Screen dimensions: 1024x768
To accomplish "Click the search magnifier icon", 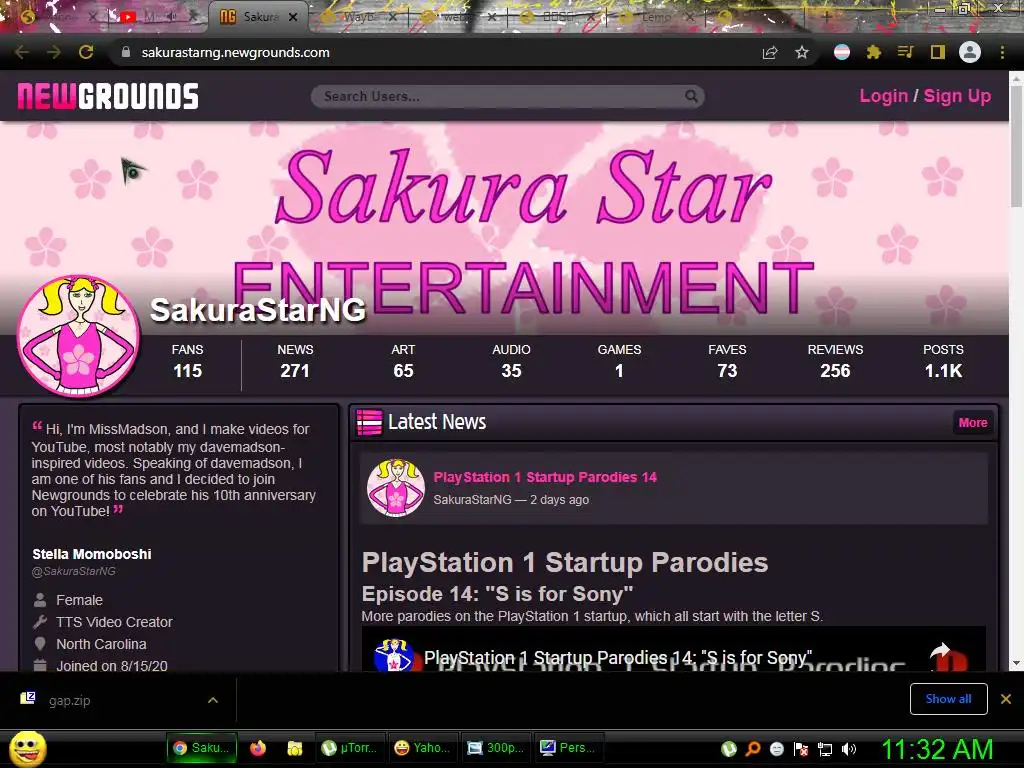I will pos(691,97).
